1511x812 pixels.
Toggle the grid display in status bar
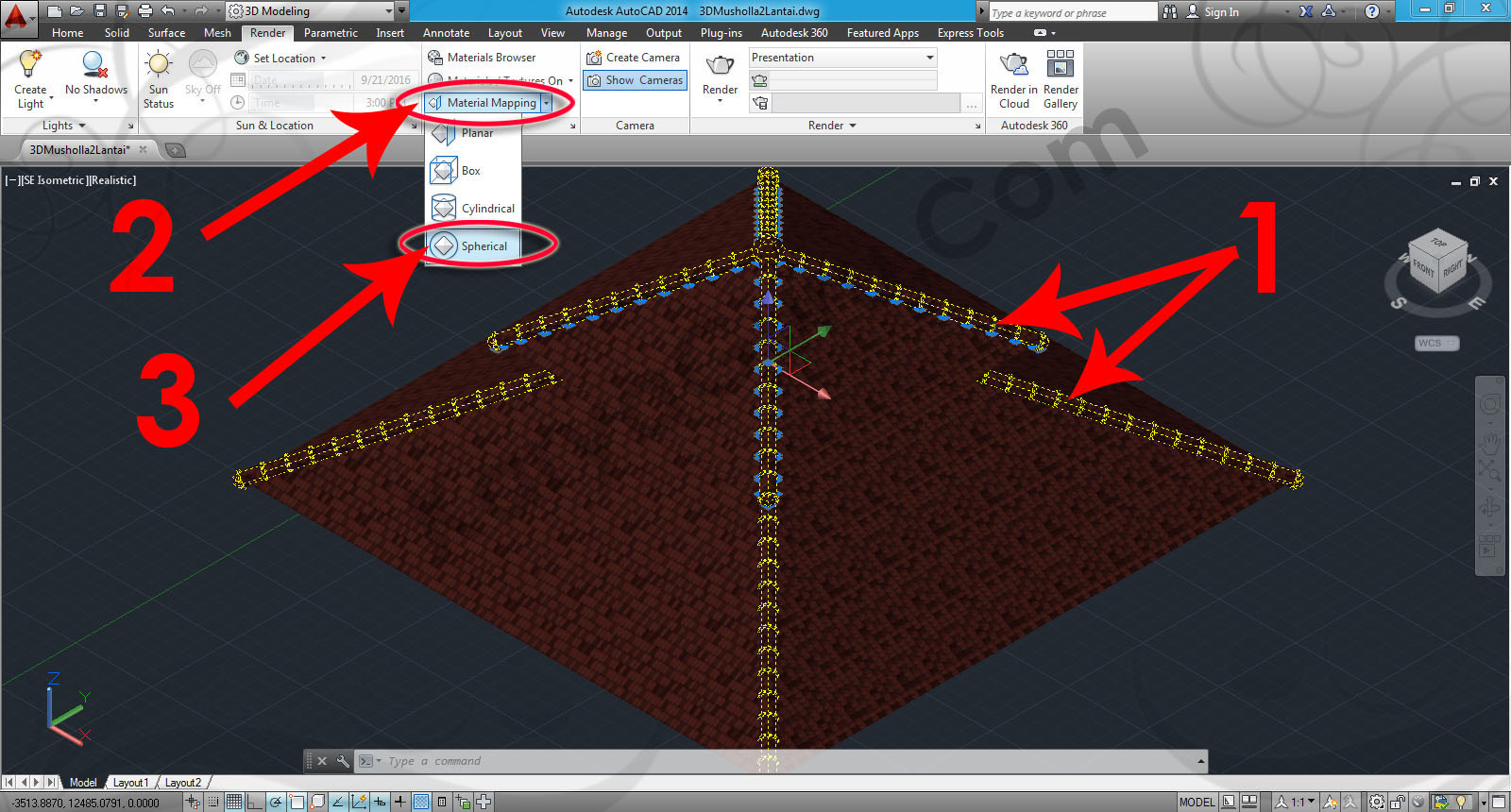[x=234, y=802]
